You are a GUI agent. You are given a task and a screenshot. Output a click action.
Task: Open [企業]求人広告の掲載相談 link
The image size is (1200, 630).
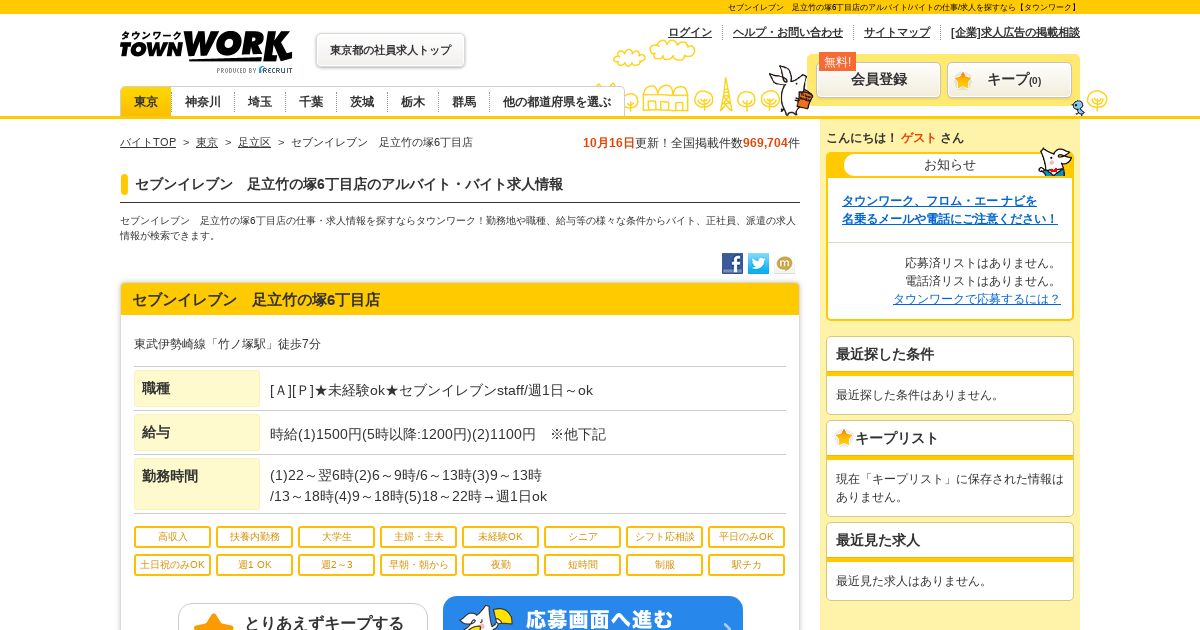(1015, 32)
